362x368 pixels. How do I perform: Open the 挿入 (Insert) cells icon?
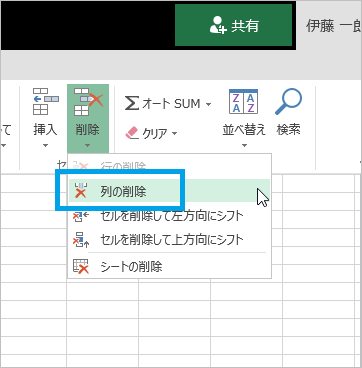pos(46,102)
